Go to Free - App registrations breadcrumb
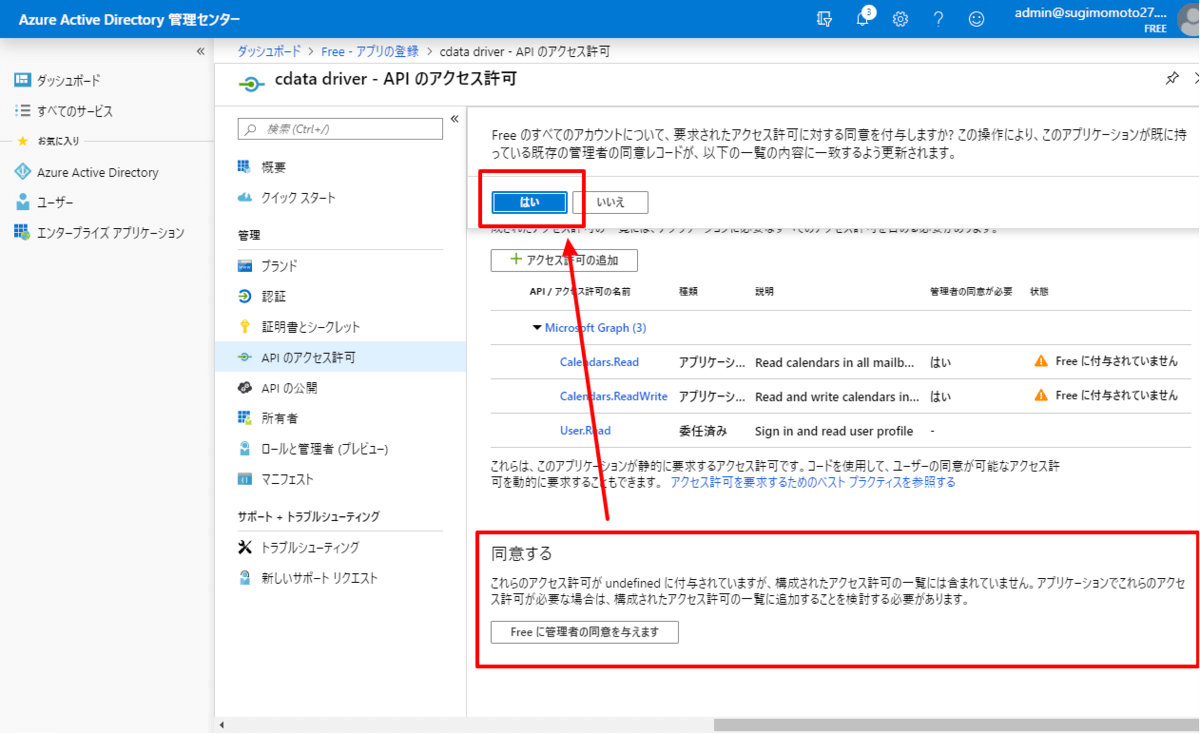The image size is (1200, 734). point(370,51)
